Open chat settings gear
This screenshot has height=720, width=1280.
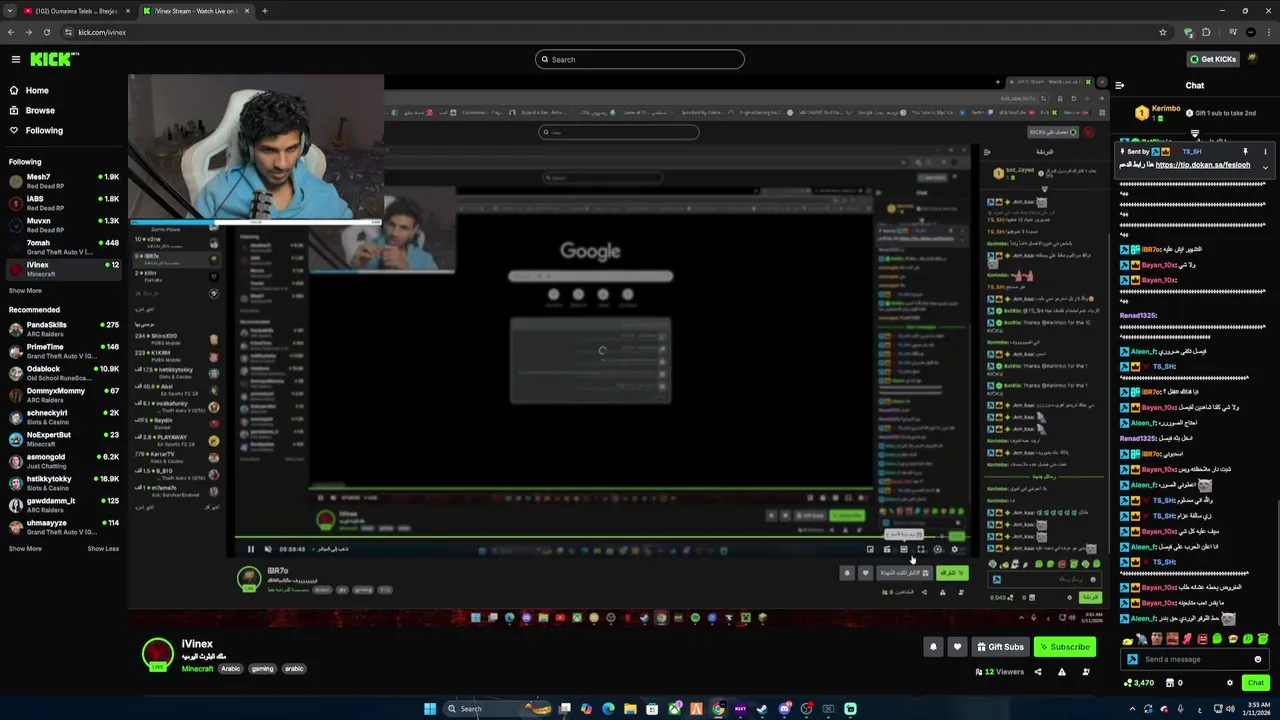tap(1230, 683)
